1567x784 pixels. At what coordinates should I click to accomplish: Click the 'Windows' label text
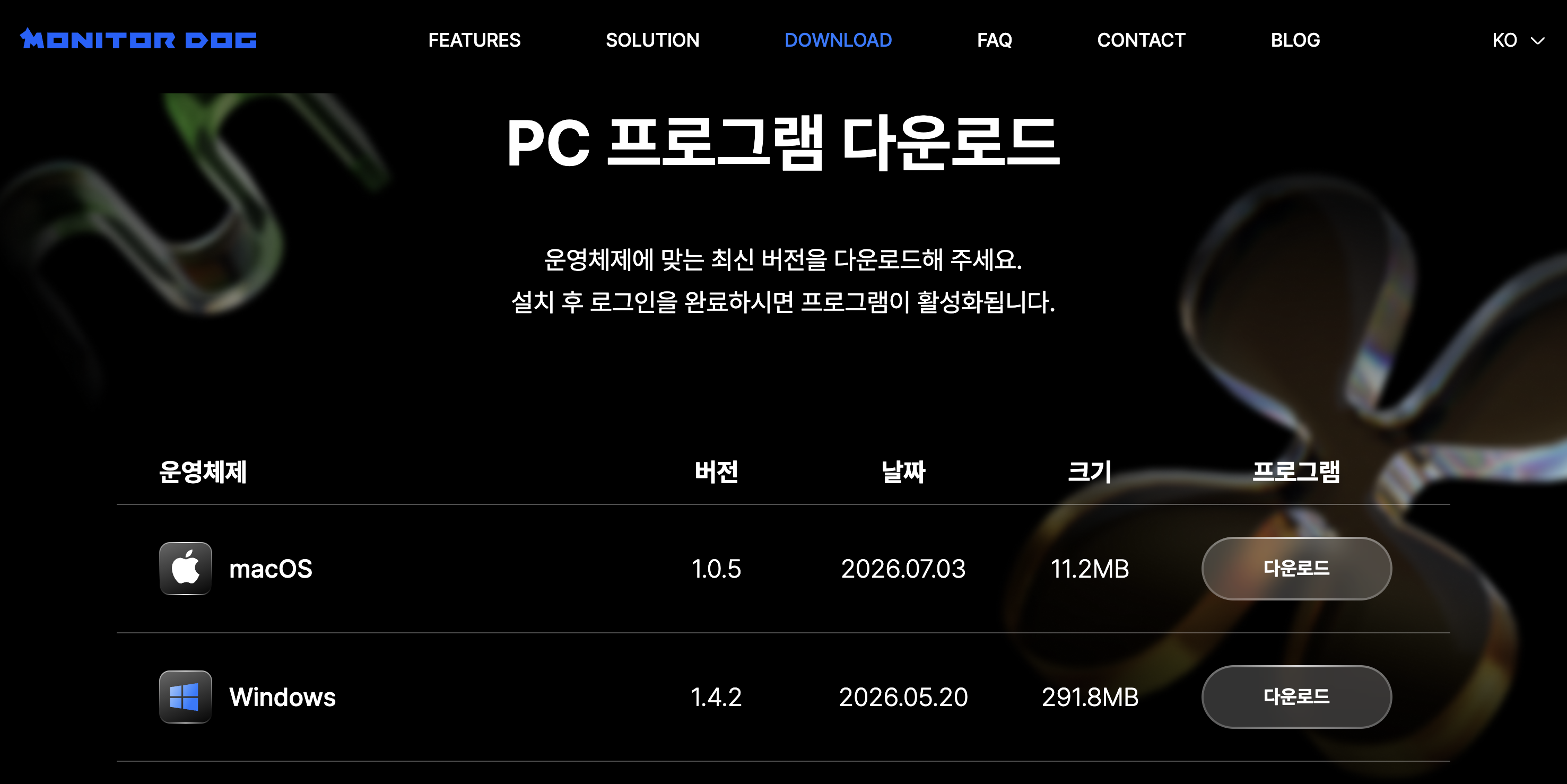tap(282, 698)
